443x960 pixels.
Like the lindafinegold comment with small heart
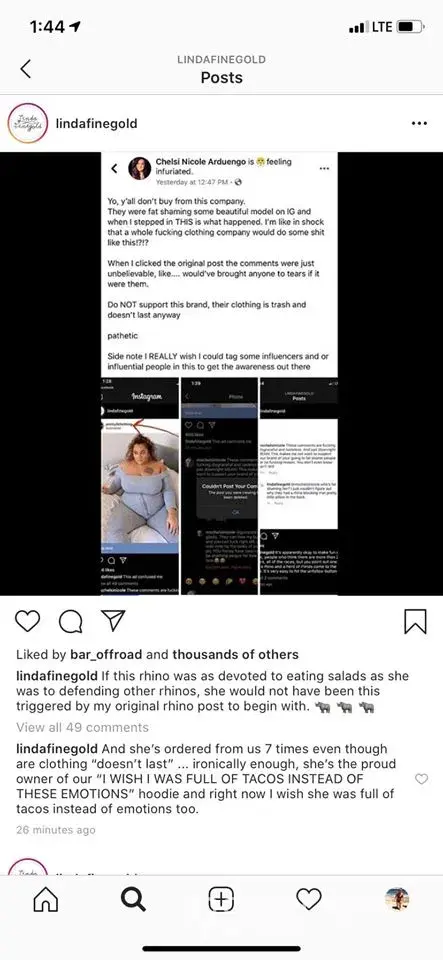tap(421, 779)
